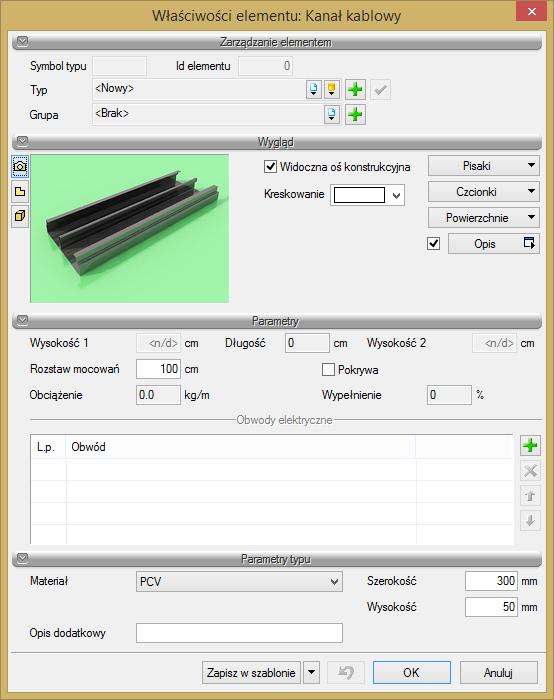Click the Opis button
The width and height of the screenshot is (554, 700).
(x=494, y=244)
